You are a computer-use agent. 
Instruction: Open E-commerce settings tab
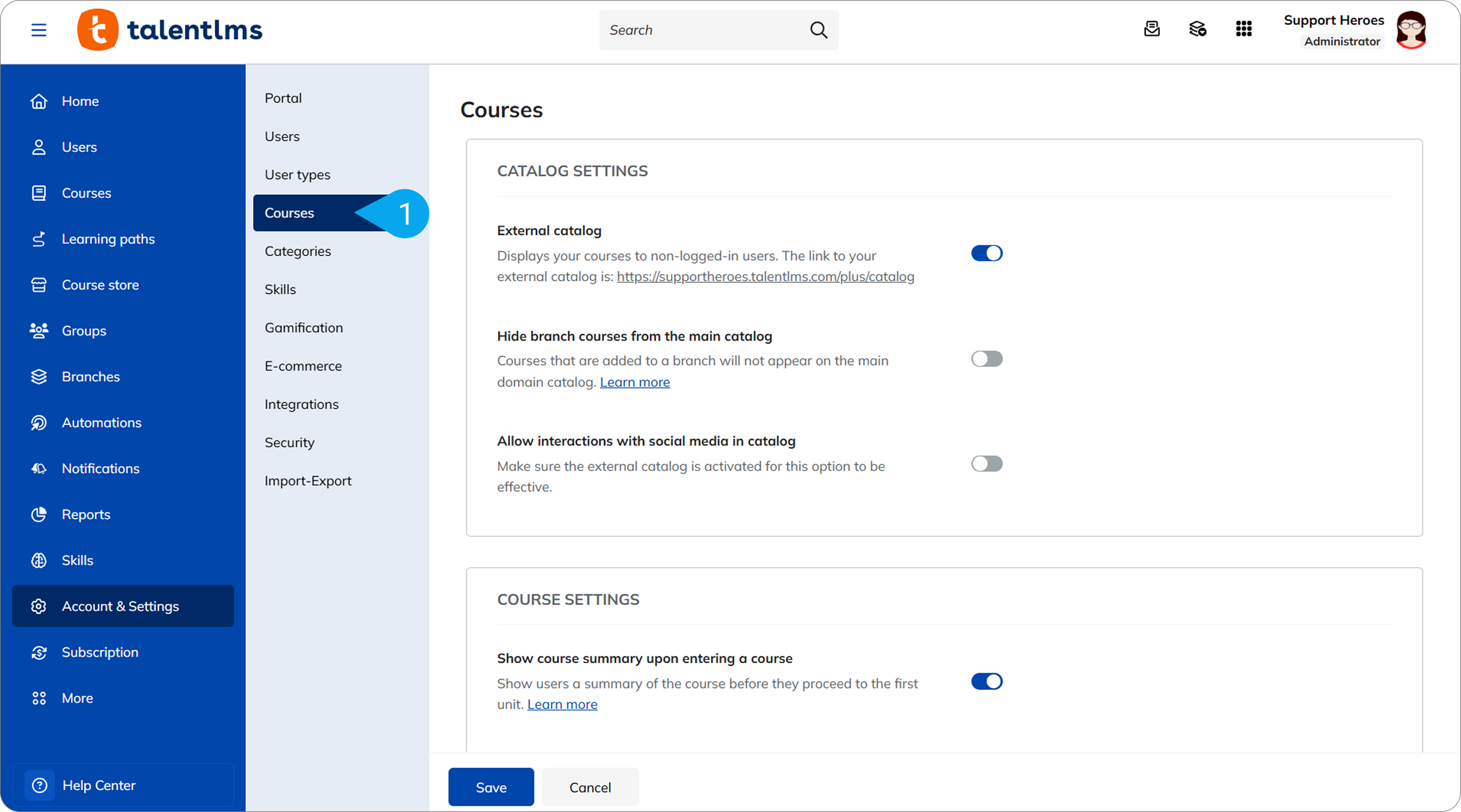point(303,366)
